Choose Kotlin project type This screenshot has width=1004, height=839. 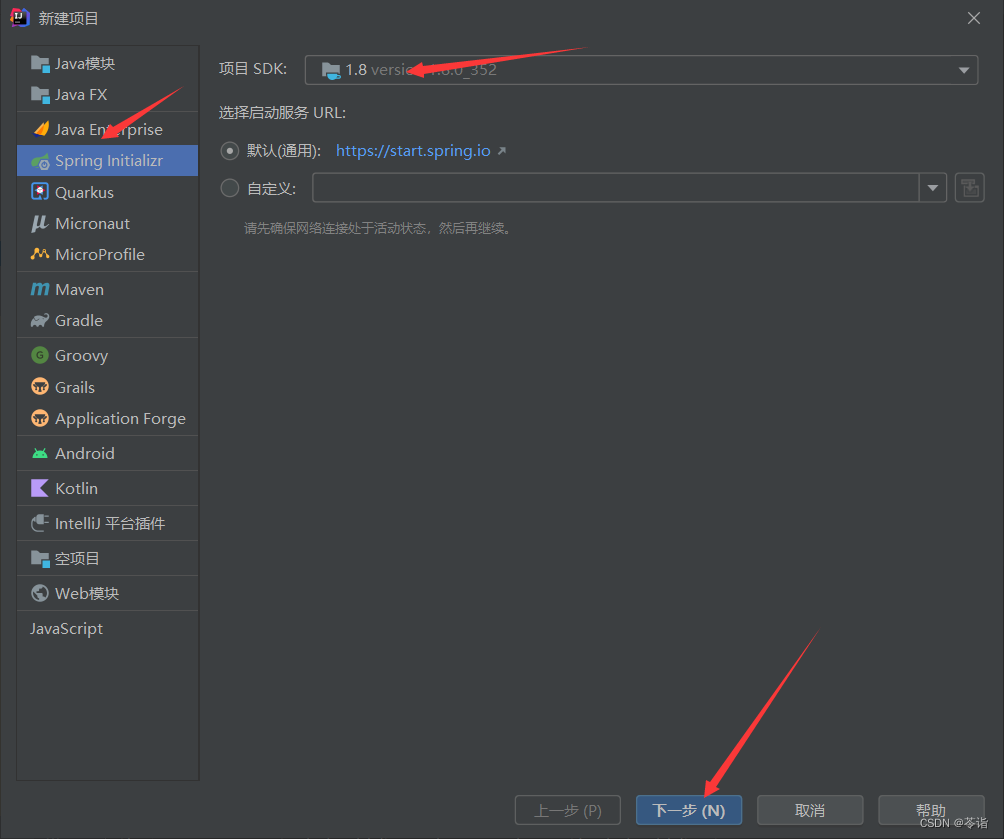(108, 488)
